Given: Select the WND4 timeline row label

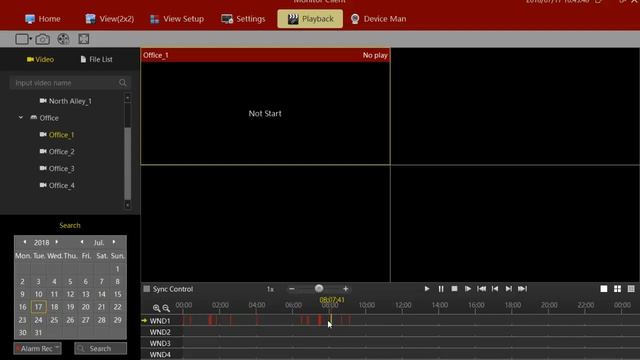Looking at the screenshot, I should (160, 355).
